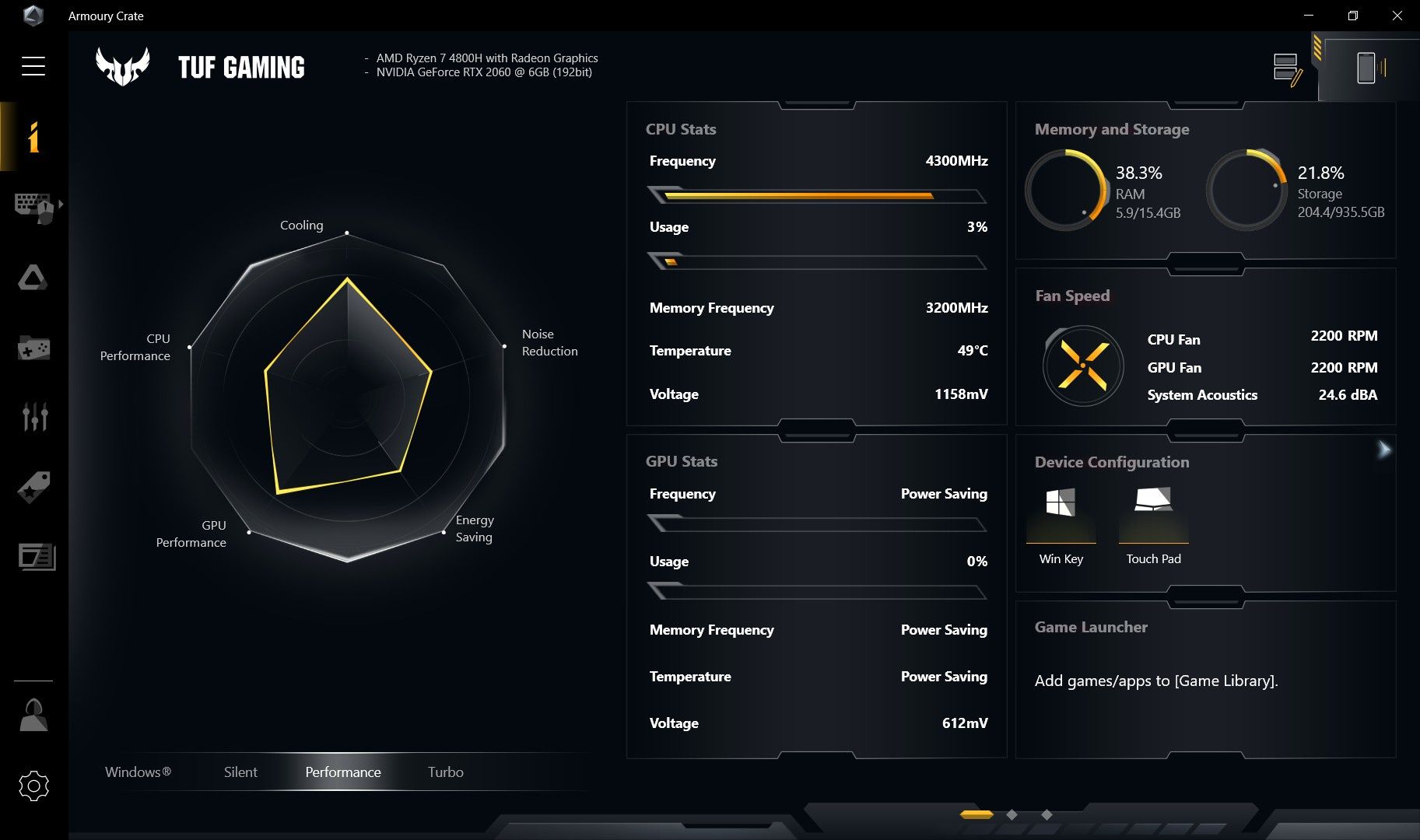This screenshot has height=840, width=1420.
Task: Click the Game Launcher panel title
Action: pos(1091,627)
